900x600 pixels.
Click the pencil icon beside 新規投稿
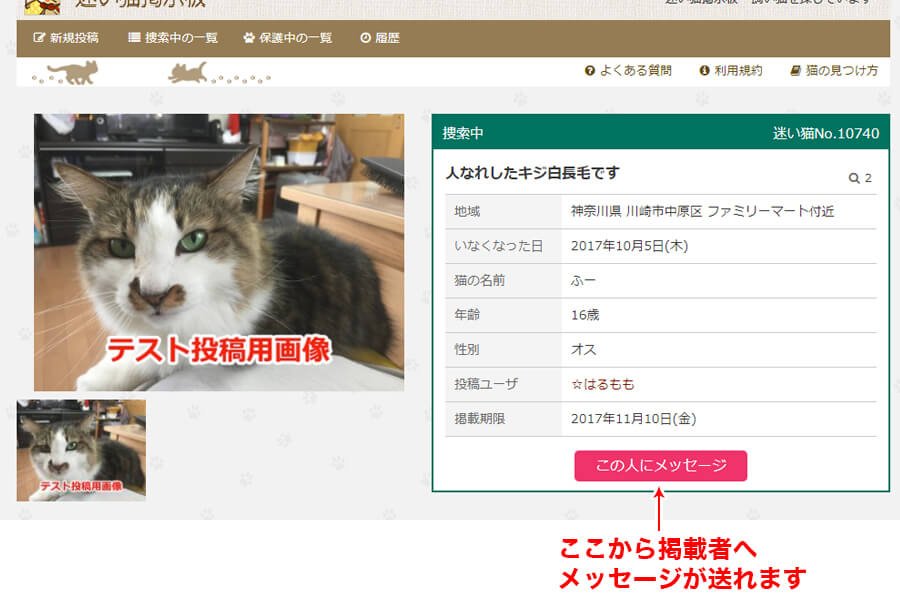coord(40,38)
